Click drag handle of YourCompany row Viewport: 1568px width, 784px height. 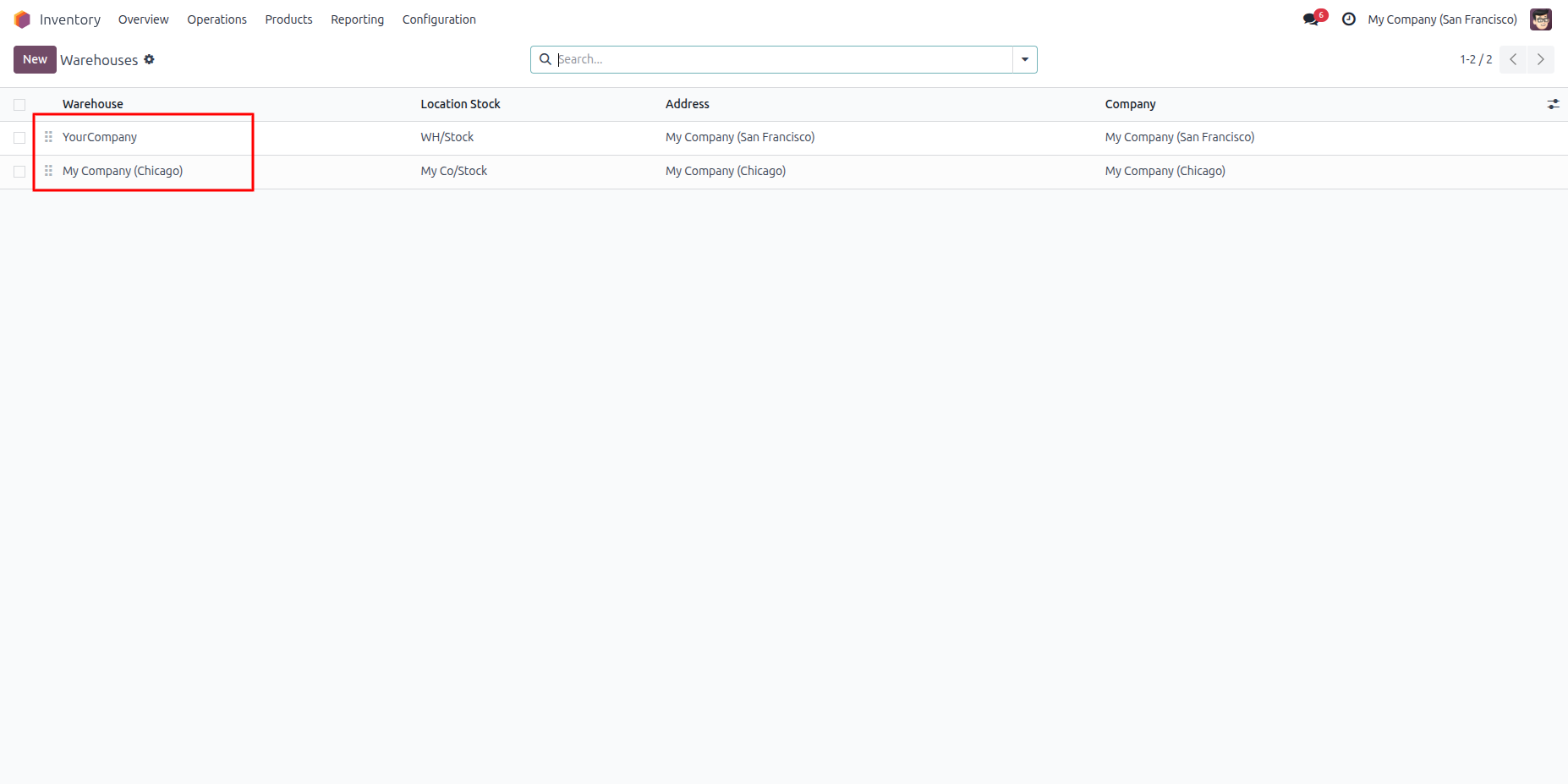[48, 137]
